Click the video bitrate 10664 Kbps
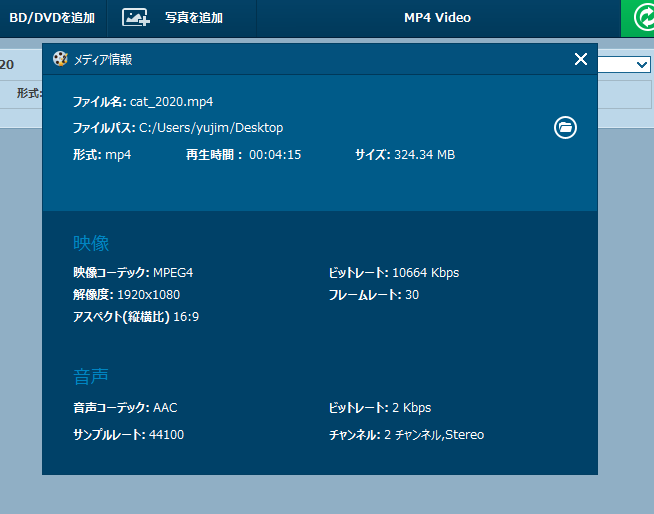This screenshot has height=514, width=654. click(x=425, y=273)
